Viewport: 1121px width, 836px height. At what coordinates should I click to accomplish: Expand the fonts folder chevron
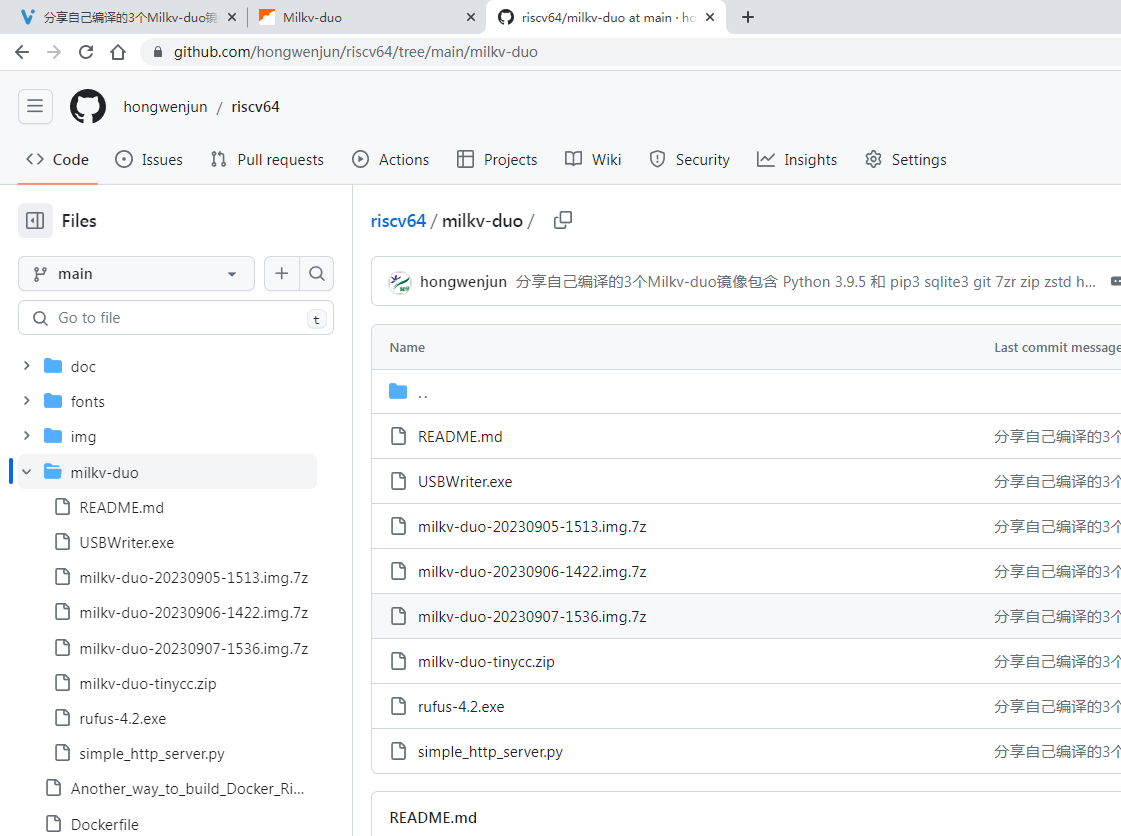(26, 401)
